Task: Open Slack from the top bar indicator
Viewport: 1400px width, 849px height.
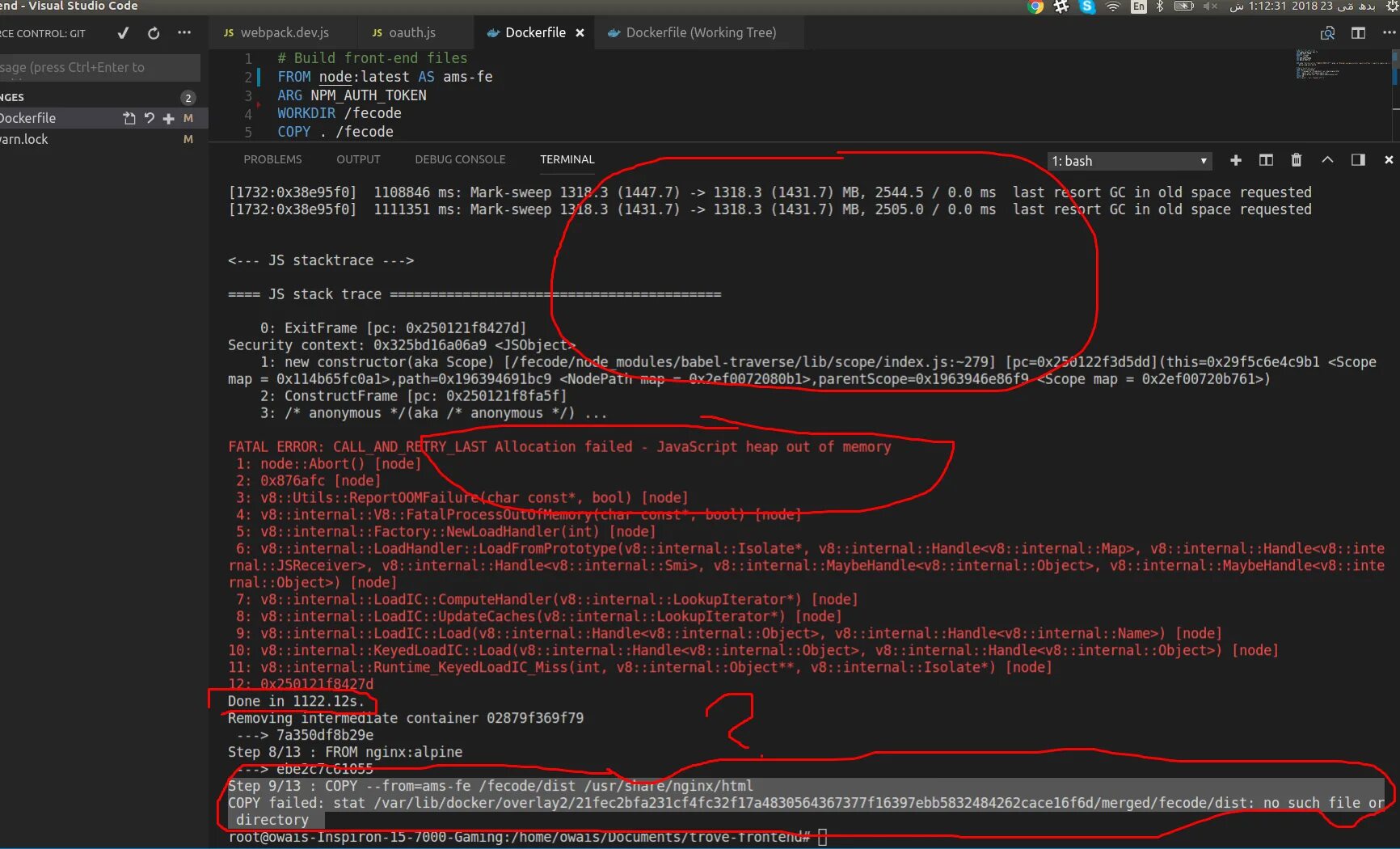Action: pyautogui.click(x=1061, y=6)
